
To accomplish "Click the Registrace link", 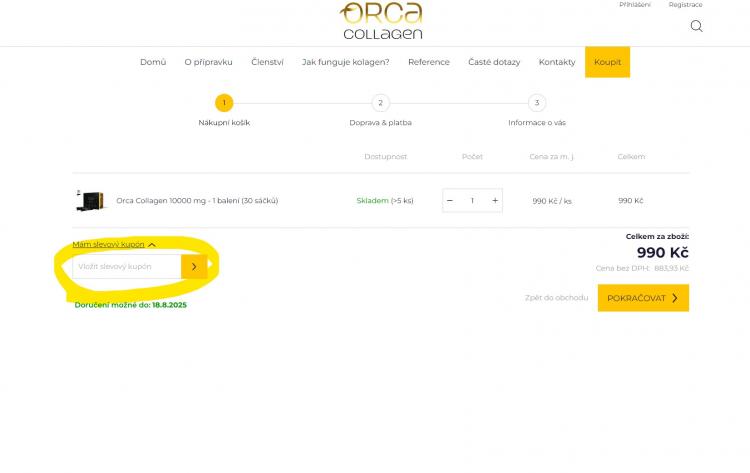I will pos(685,5).
